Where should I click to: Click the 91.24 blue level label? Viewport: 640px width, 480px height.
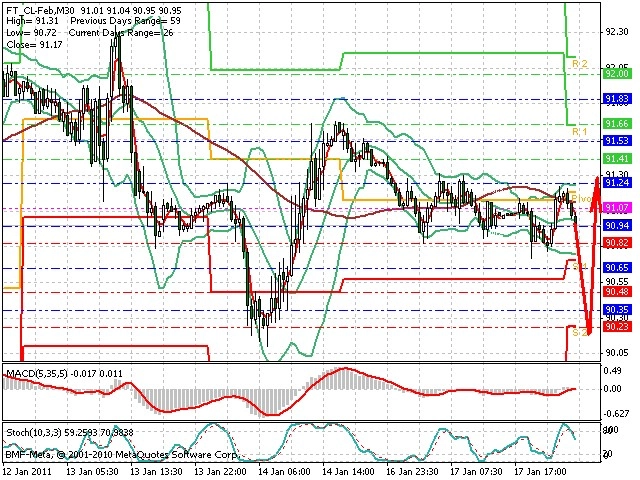tap(617, 182)
